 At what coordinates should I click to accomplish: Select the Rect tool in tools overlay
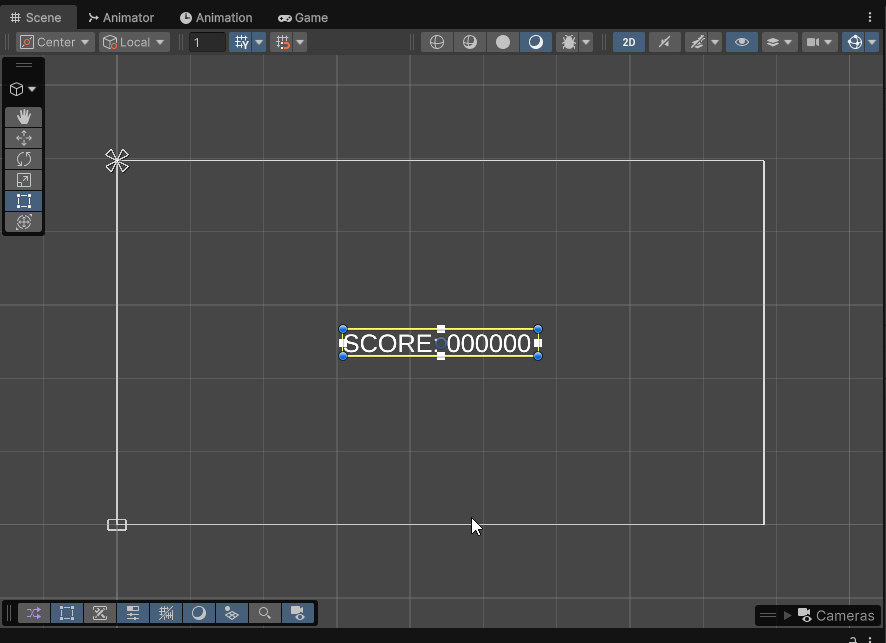(23, 201)
